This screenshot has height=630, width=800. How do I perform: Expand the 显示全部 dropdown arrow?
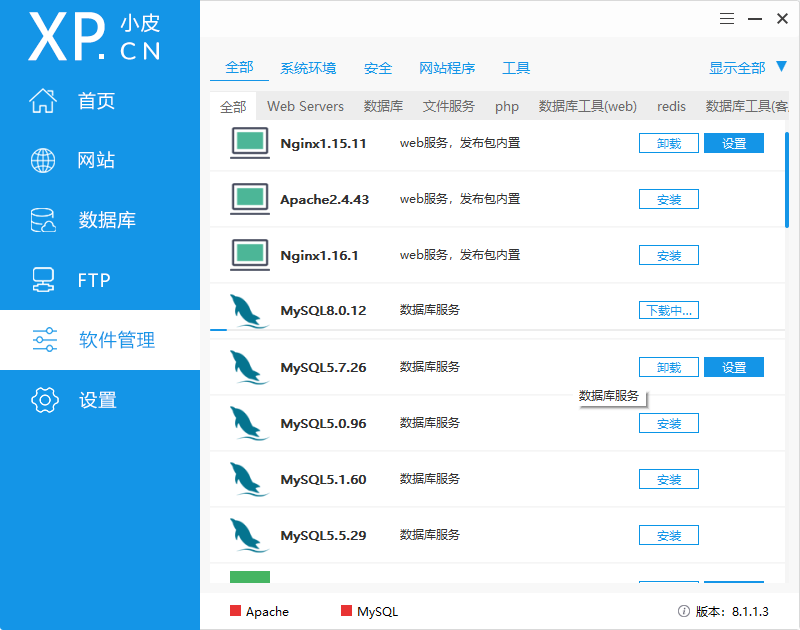(x=782, y=66)
